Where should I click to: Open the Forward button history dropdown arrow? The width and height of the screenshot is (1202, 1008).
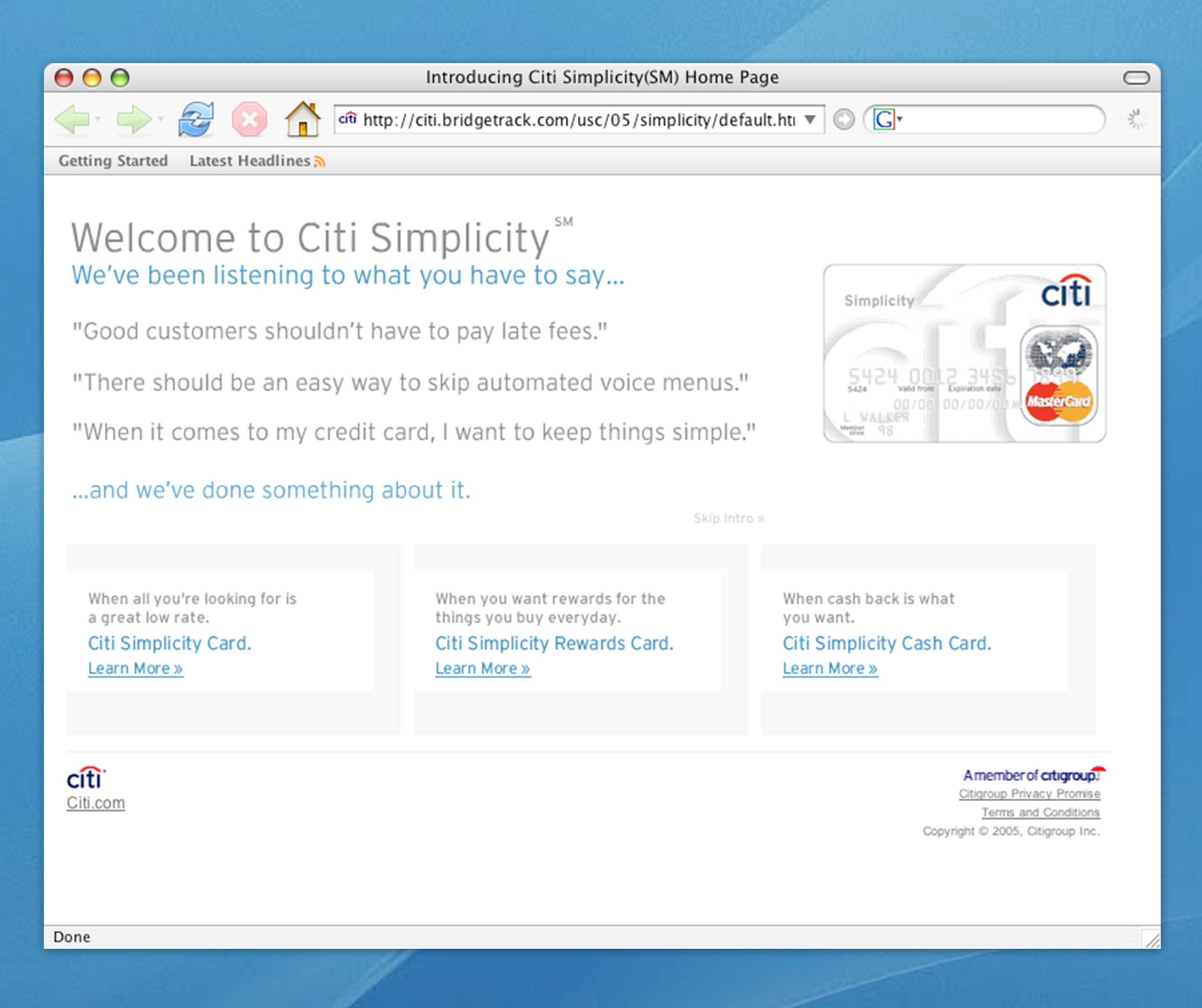point(161,120)
